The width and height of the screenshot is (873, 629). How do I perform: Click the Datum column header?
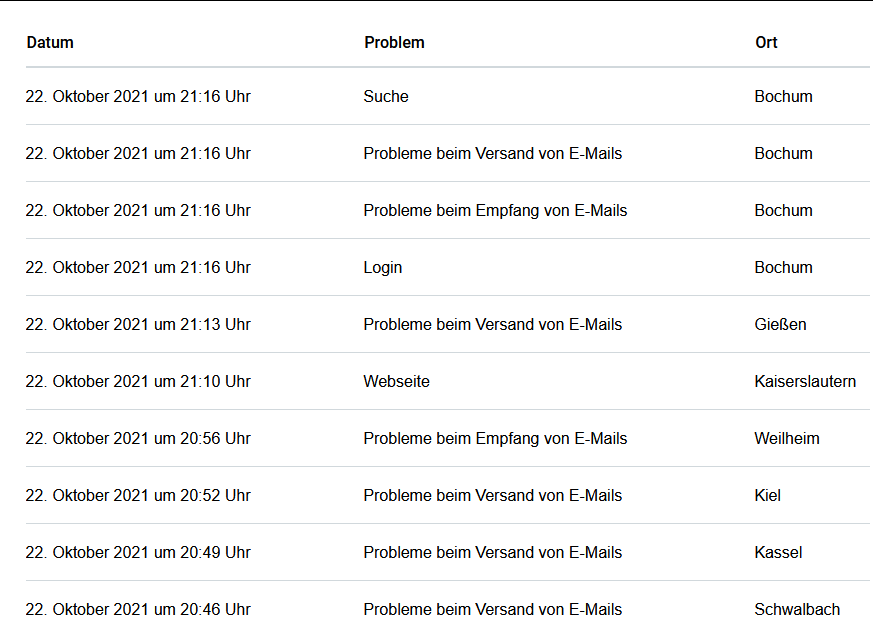coord(50,42)
